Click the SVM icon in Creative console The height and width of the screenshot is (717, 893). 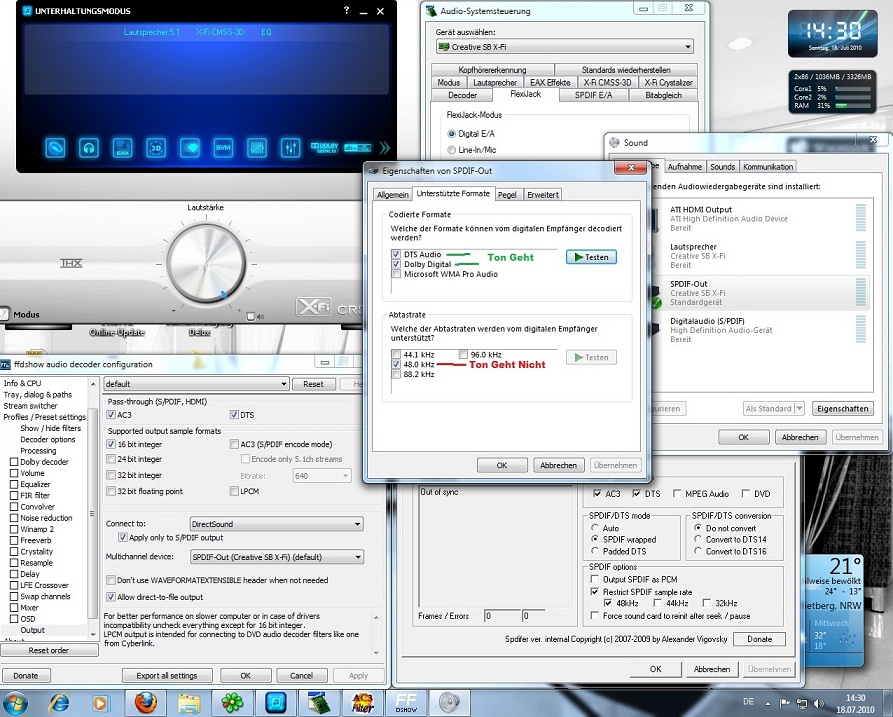223,148
